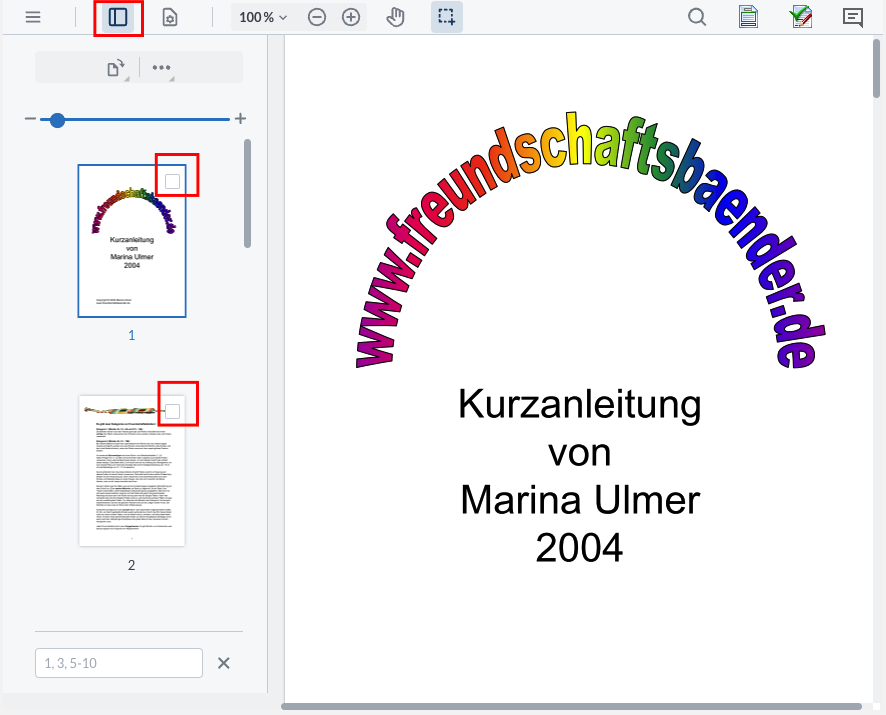
Task: Check the page 1 thumbnail checkbox
Action: 173,181
